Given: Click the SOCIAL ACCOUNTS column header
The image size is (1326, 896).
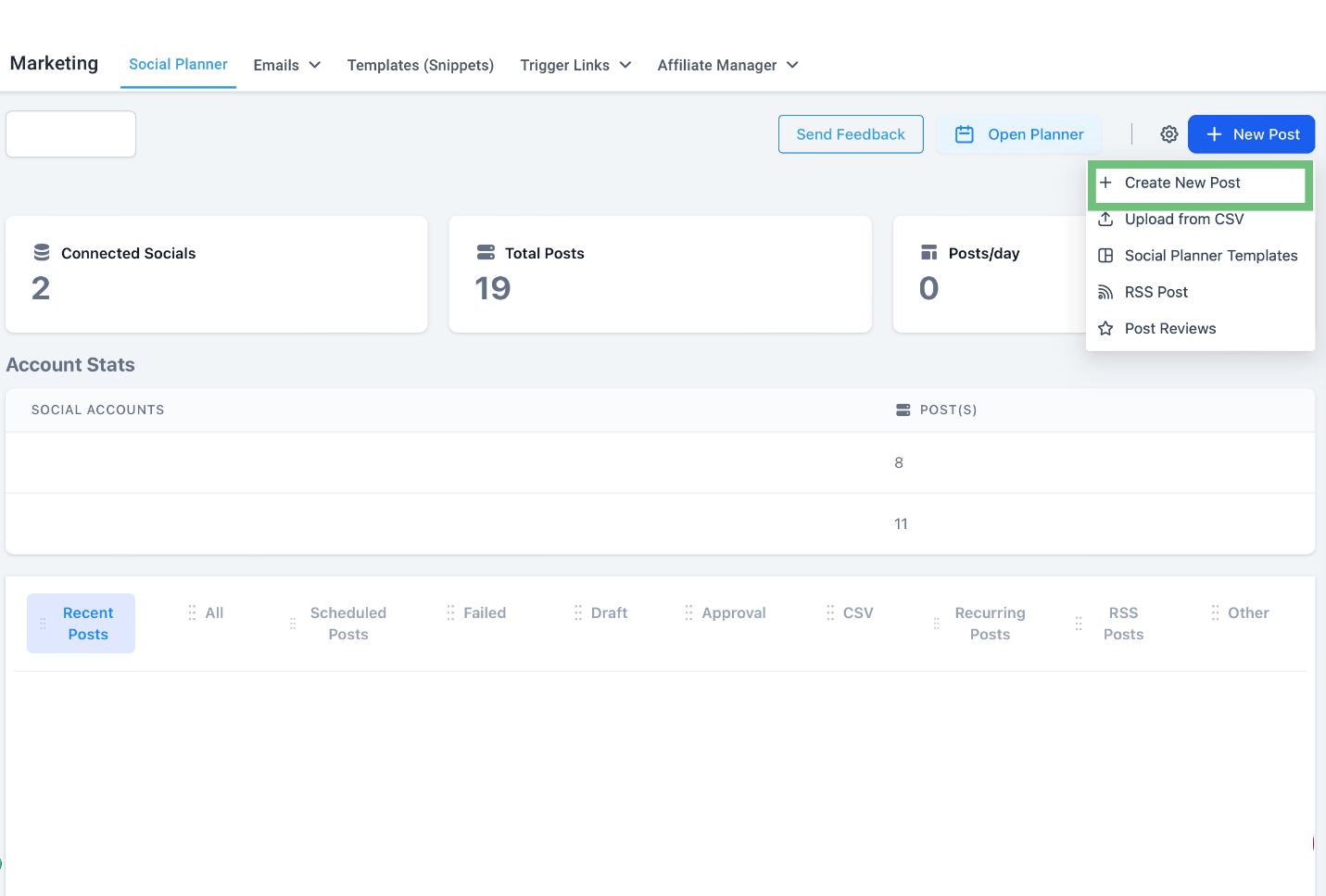Looking at the screenshot, I should coord(97,410).
